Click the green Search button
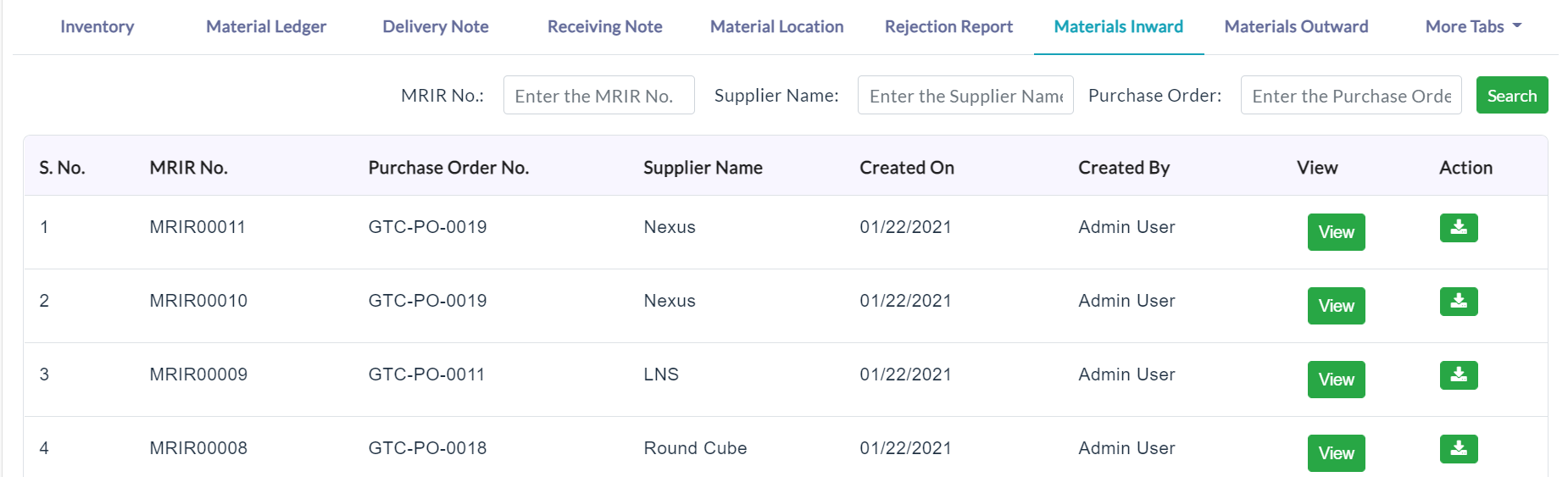Image resolution: width=1568 pixels, height=477 pixels. pyautogui.click(x=1512, y=95)
